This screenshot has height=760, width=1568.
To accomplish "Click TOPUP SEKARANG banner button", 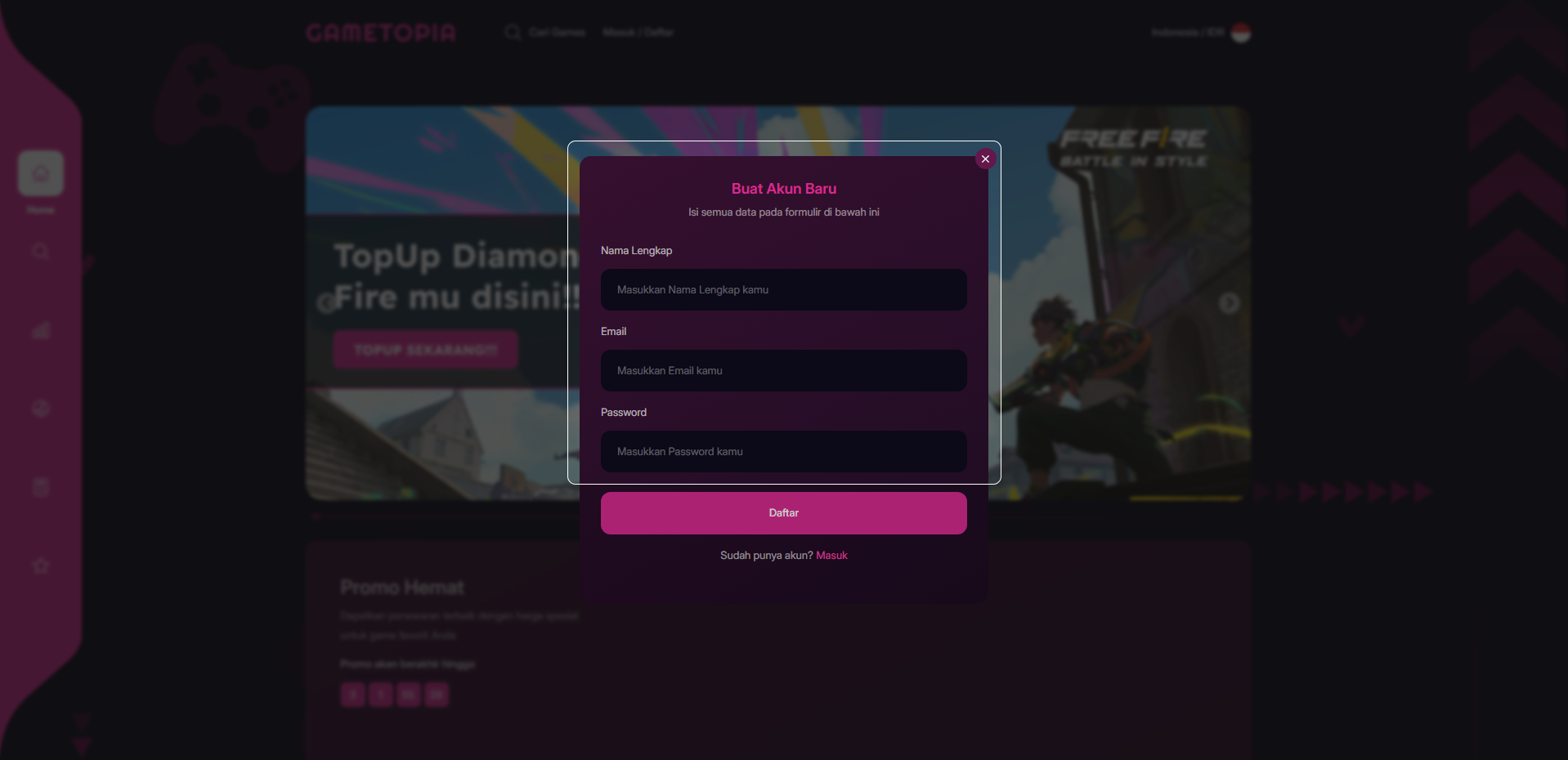I will (426, 350).
